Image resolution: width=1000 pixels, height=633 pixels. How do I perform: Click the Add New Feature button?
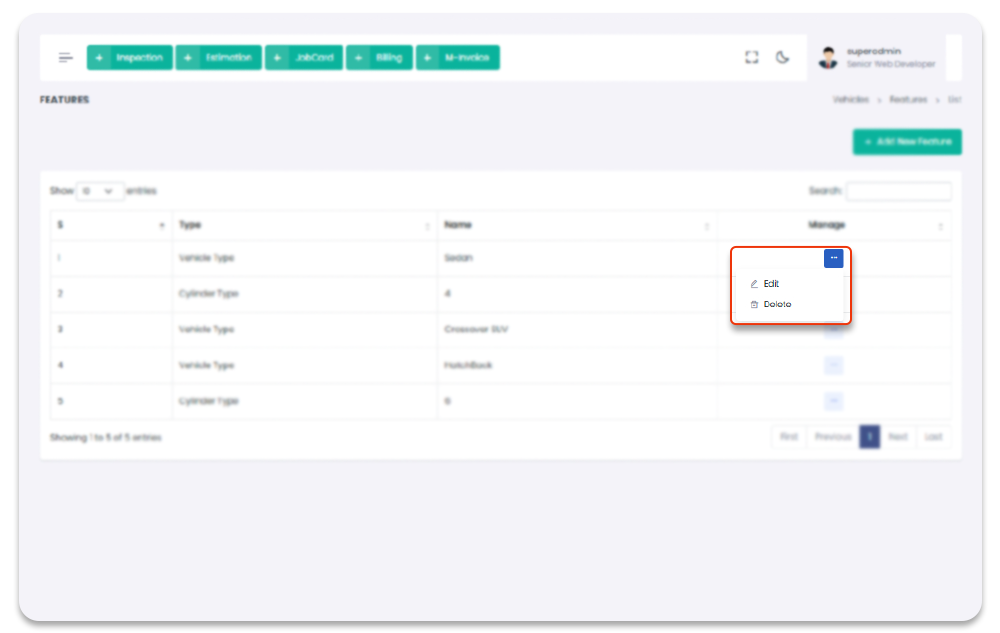coord(907,142)
